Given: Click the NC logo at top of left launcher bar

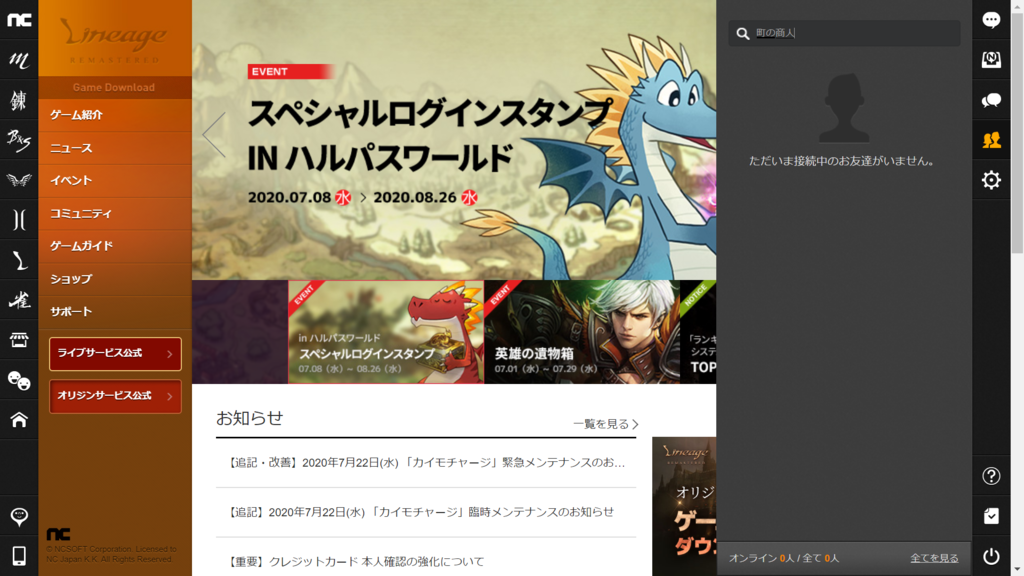Looking at the screenshot, I should click(19, 20).
